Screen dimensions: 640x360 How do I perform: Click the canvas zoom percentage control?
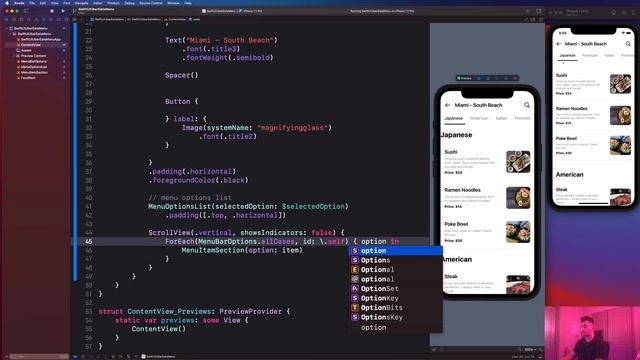click(x=529, y=349)
